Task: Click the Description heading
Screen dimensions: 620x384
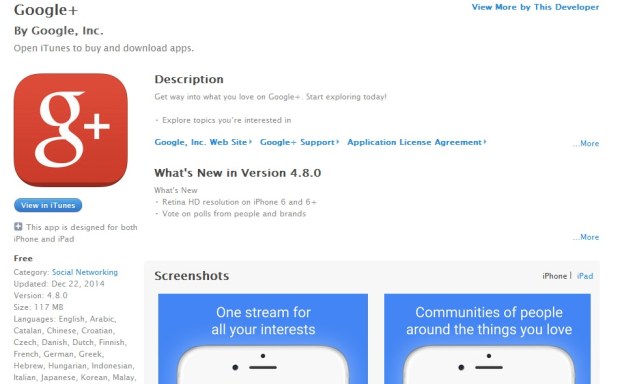Action: (189, 79)
